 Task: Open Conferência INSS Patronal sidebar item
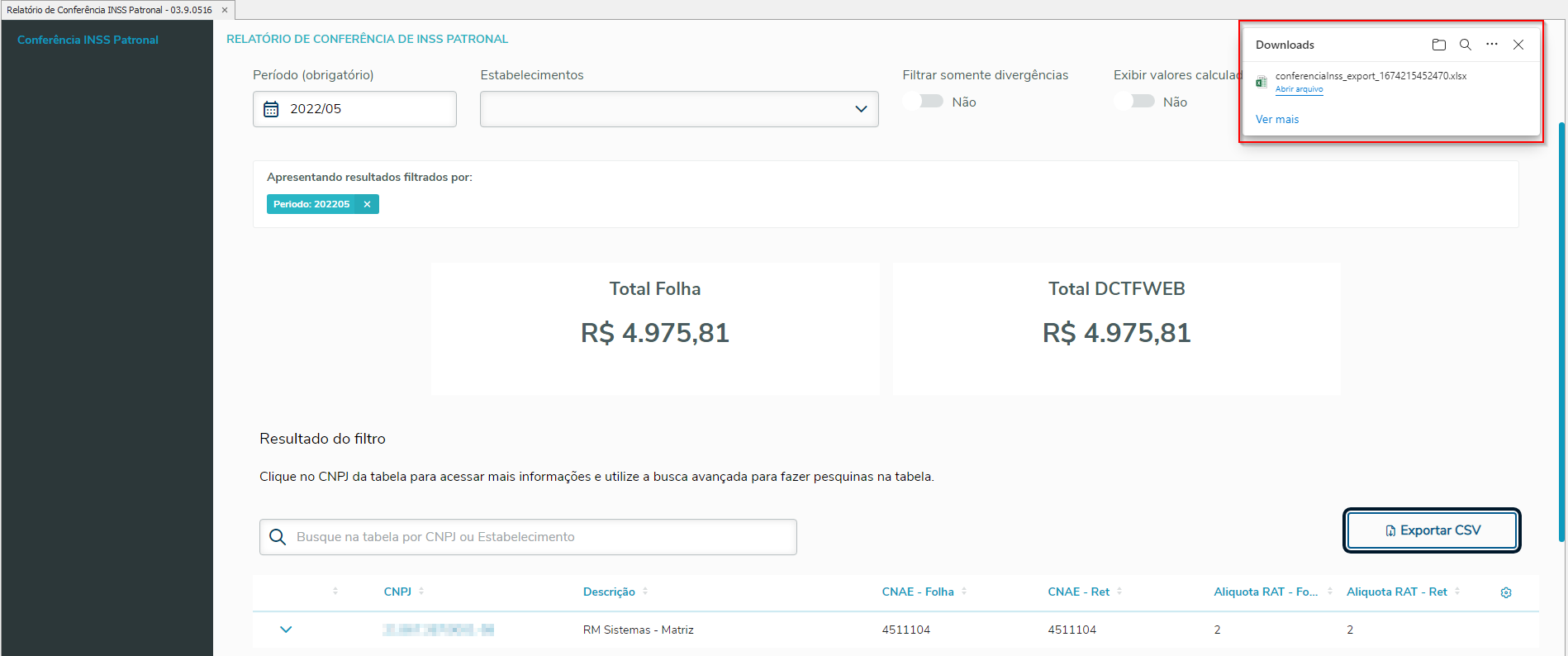tap(88, 40)
